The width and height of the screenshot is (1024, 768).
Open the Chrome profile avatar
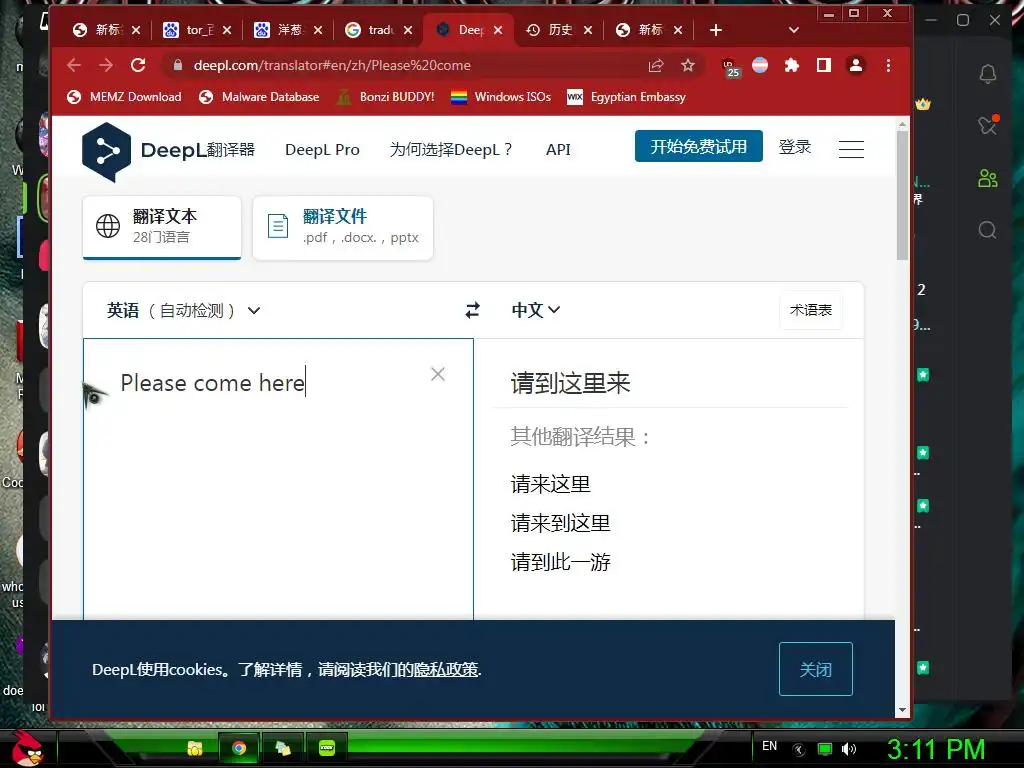(856, 65)
